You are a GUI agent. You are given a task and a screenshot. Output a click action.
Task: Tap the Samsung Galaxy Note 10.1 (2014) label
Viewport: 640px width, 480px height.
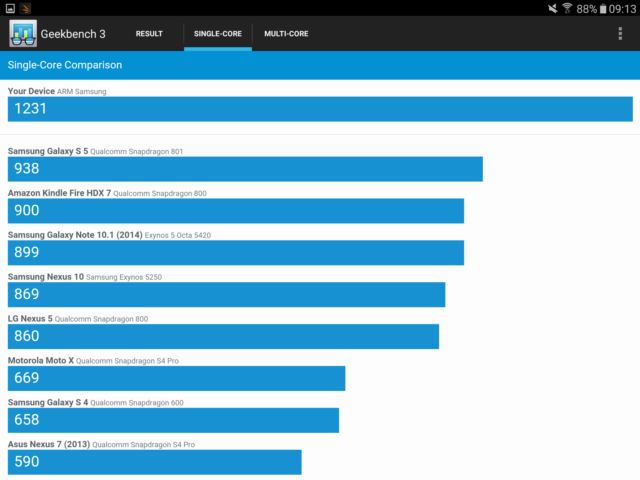coord(75,235)
